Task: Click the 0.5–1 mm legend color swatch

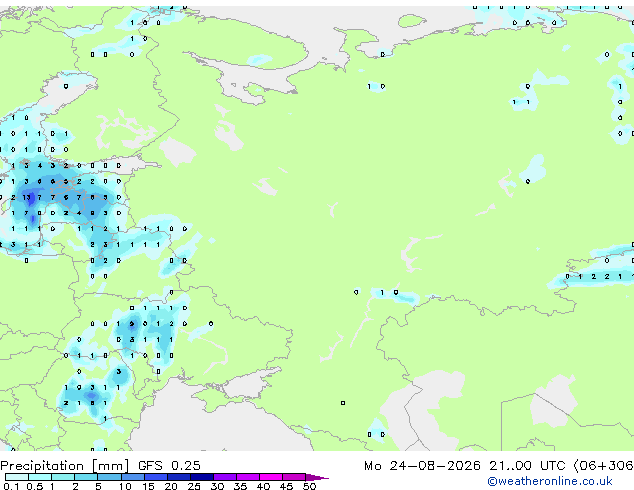Action: point(40,477)
